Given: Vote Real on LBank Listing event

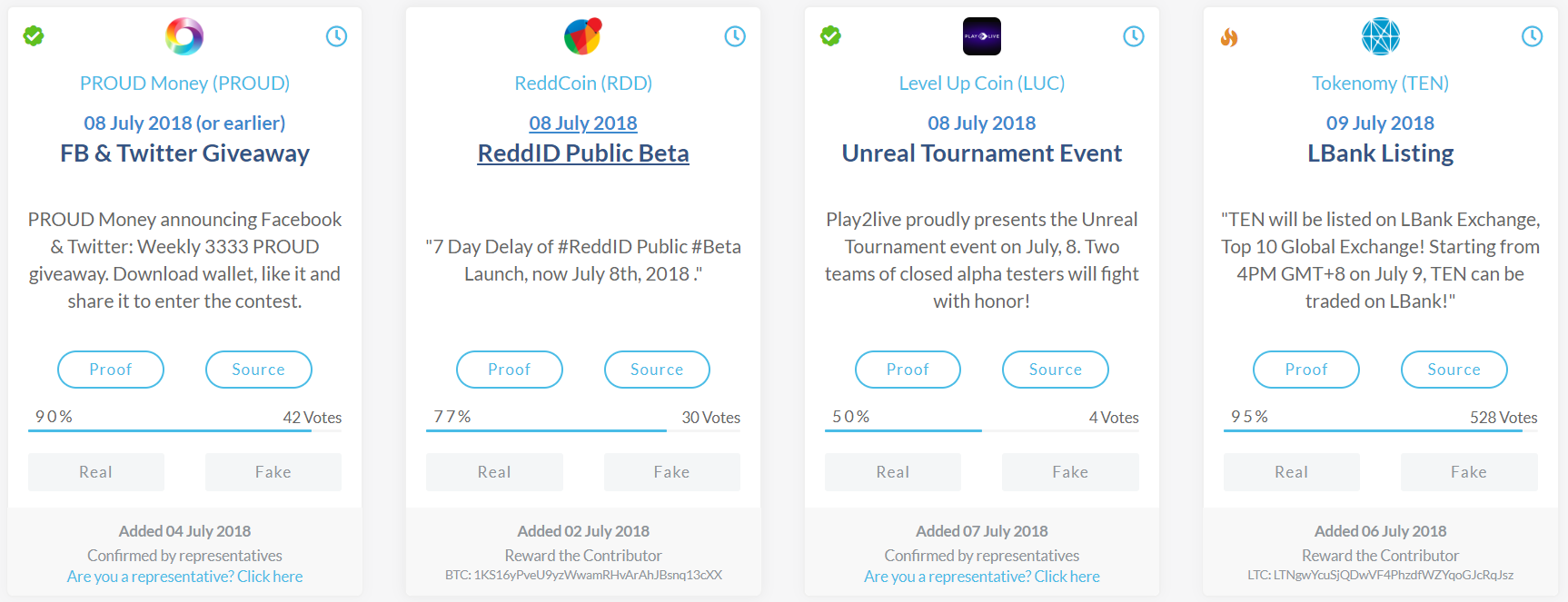Looking at the screenshot, I should [1291, 472].
